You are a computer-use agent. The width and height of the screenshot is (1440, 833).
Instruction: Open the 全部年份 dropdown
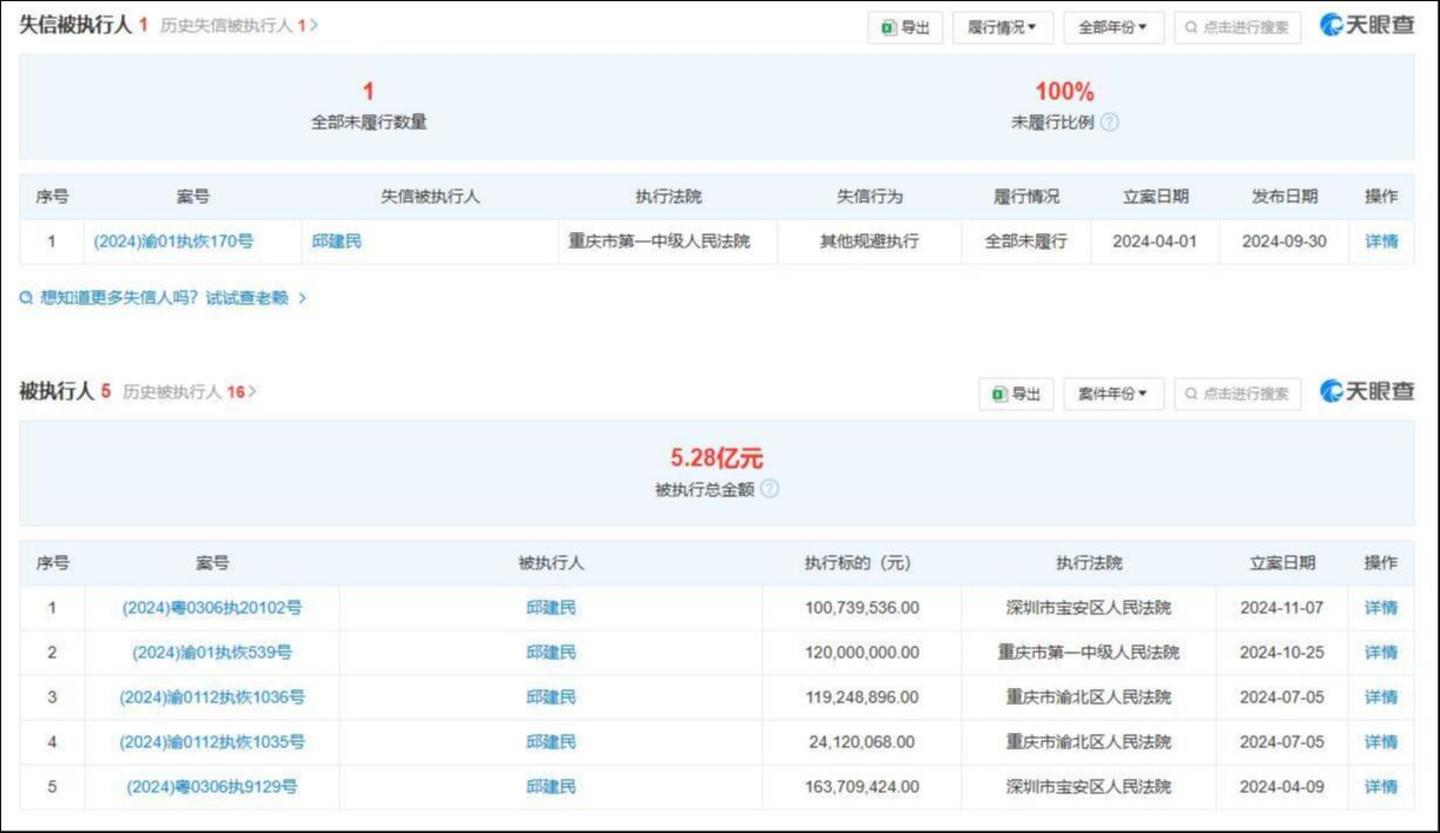click(1113, 27)
